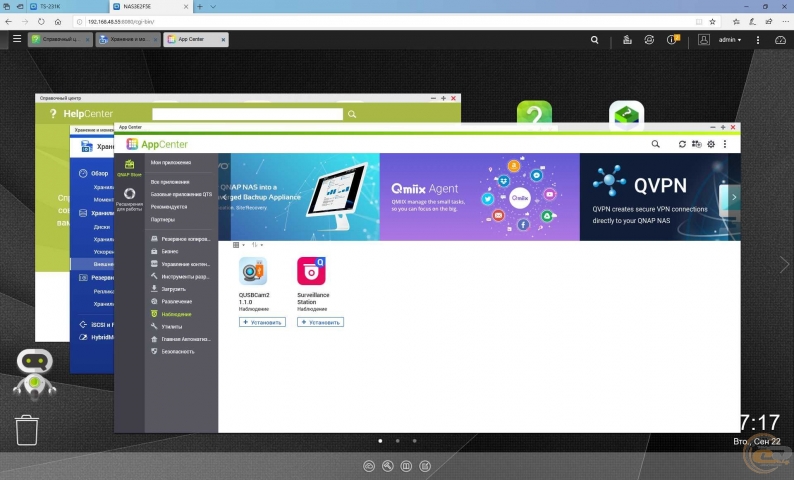
Task: Click the second bottom dock icon
Action: tap(387, 466)
